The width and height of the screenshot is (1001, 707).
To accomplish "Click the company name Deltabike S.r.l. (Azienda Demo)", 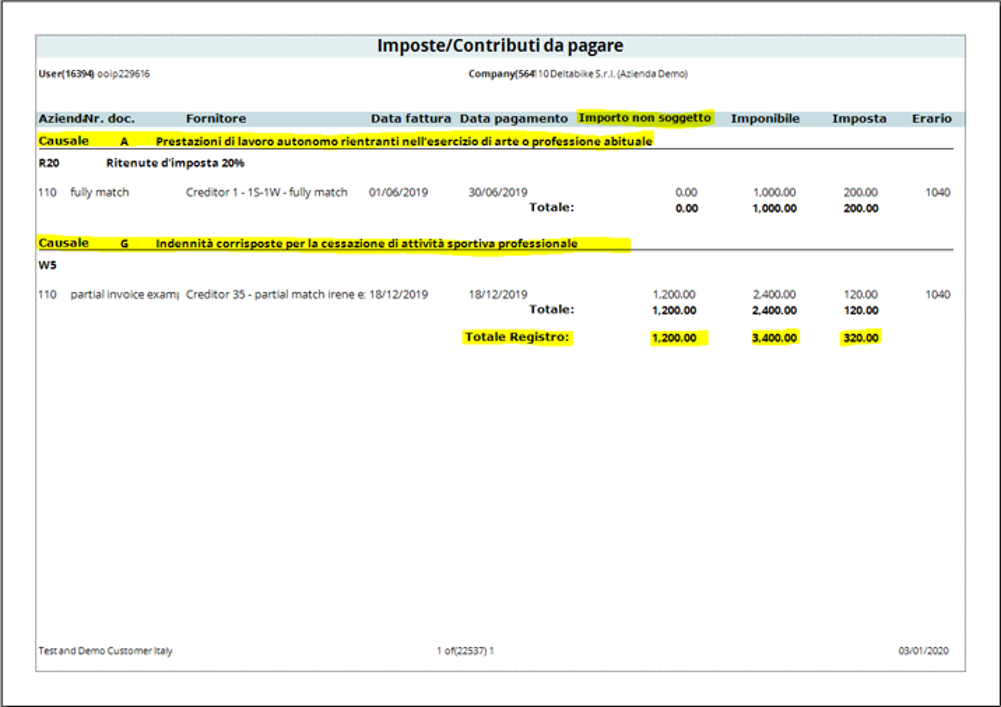I will point(619,74).
